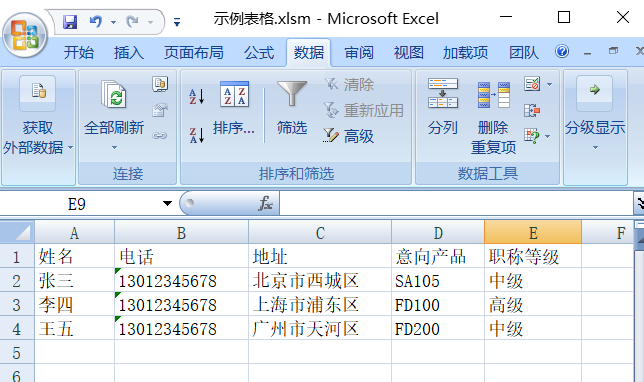Click the edit links chain icon
Screen dimensions: 644x382
tap(160, 136)
